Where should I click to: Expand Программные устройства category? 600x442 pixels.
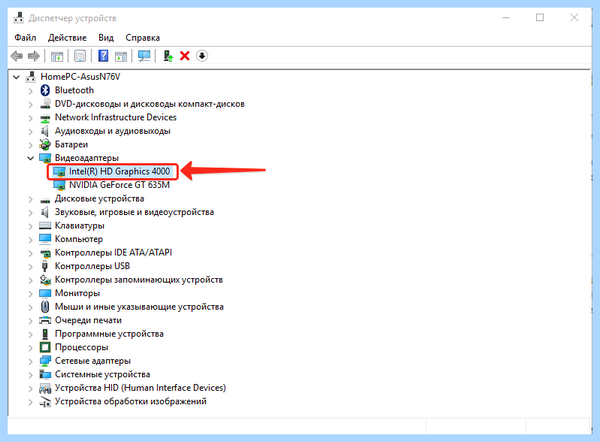(x=30, y=334)
